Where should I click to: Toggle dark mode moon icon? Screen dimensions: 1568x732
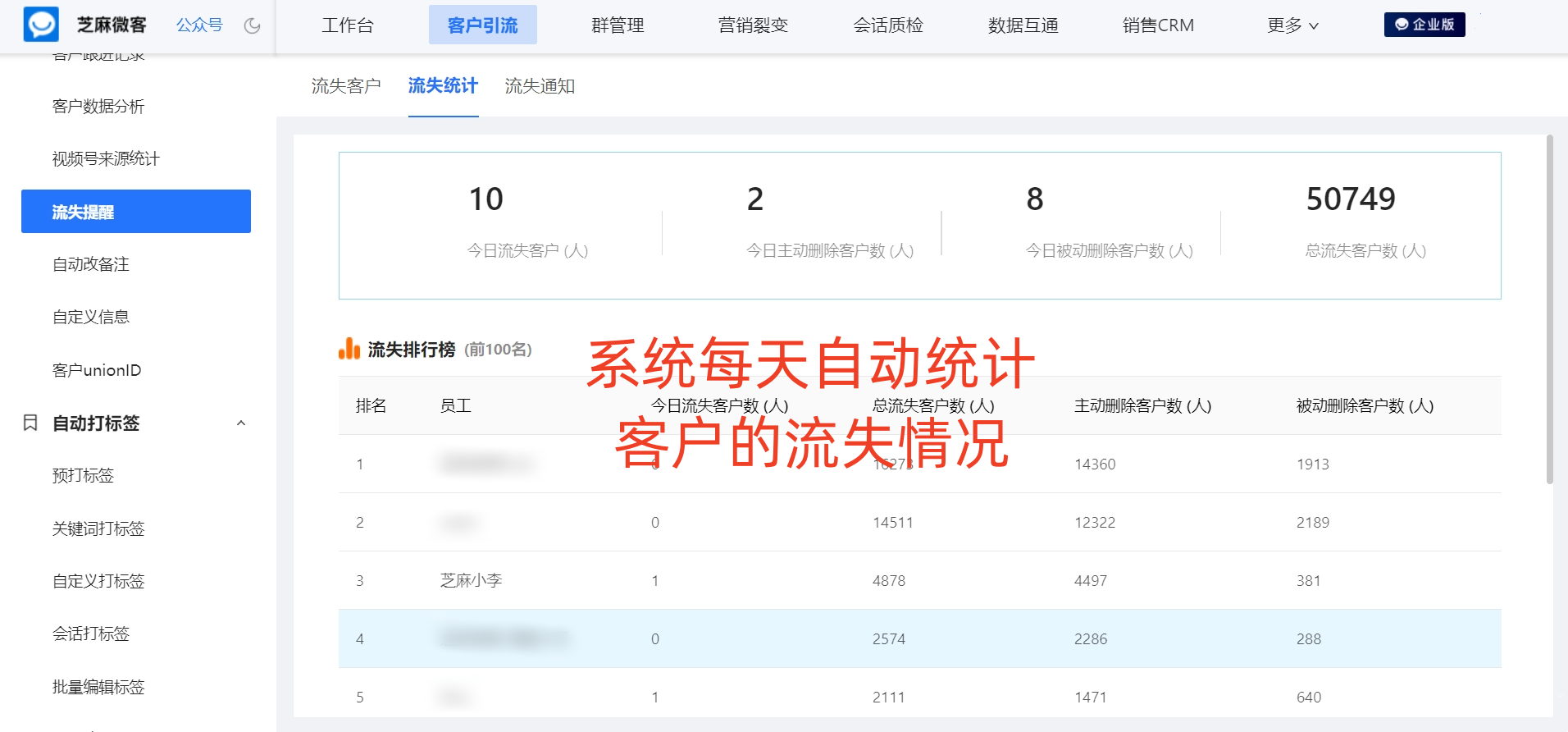click(x=252, y=25)
